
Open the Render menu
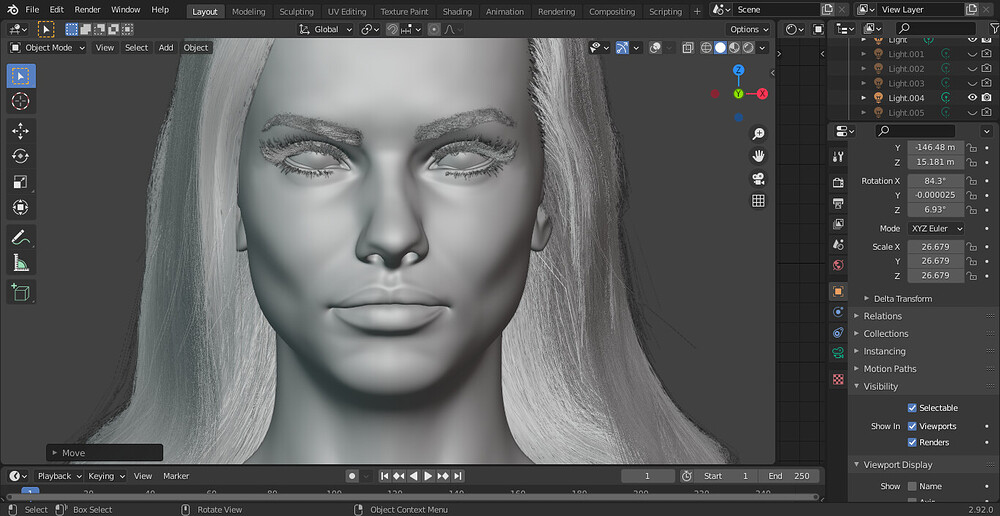click(87, 10)
